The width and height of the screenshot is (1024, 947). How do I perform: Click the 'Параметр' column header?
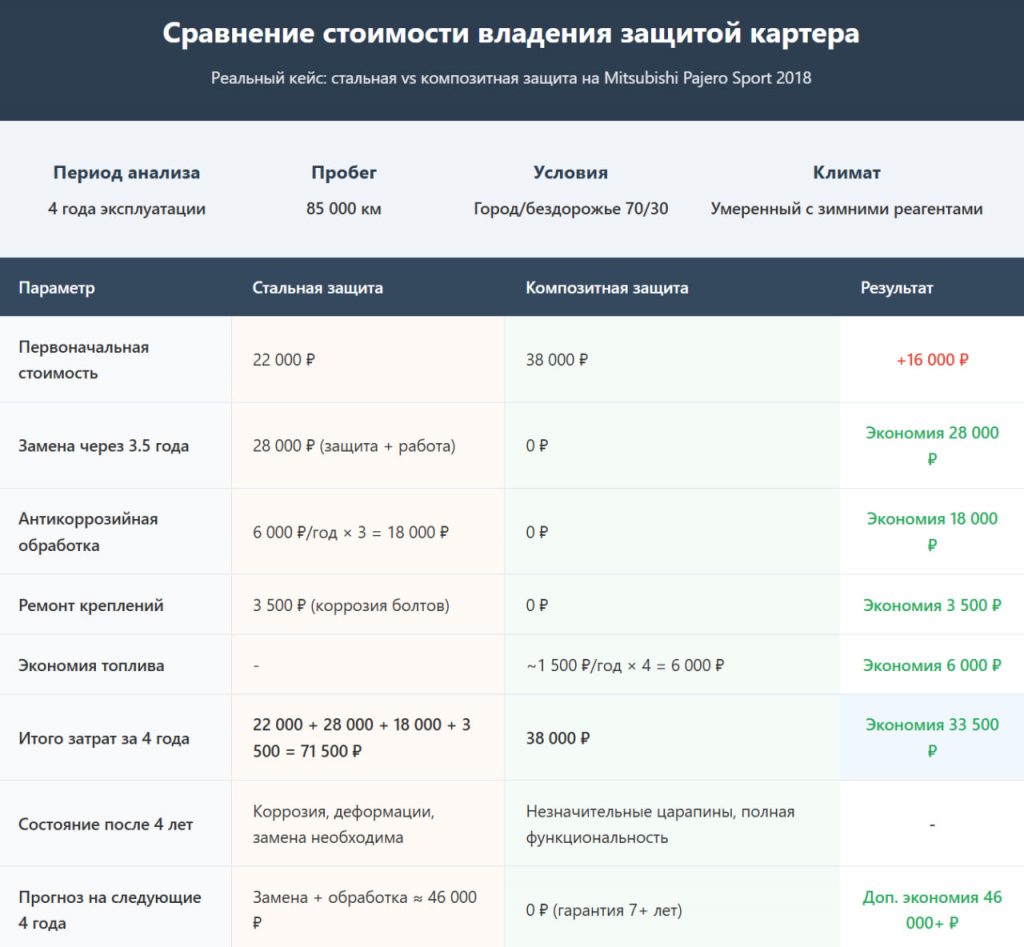pos(57,288)
